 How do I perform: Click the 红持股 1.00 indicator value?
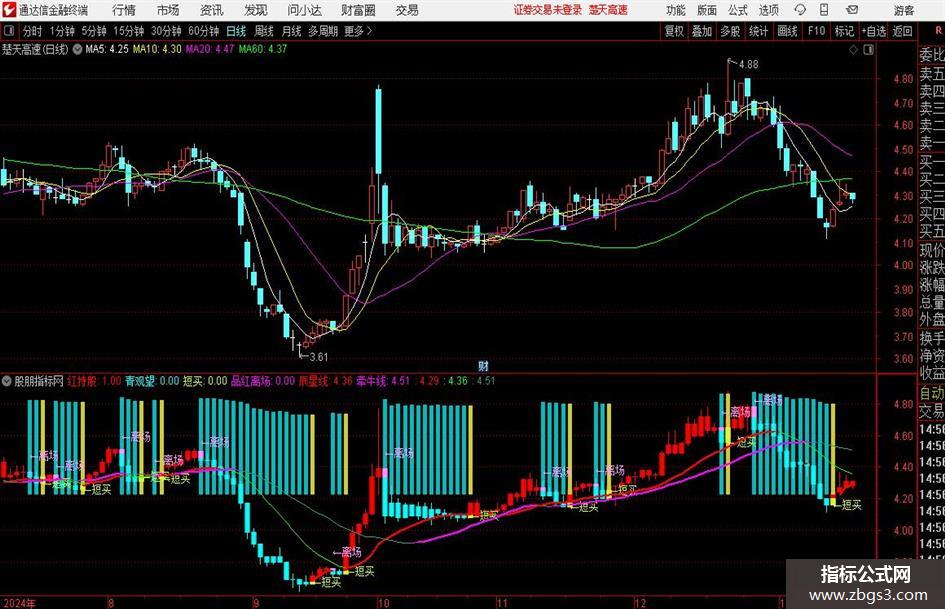94,381
